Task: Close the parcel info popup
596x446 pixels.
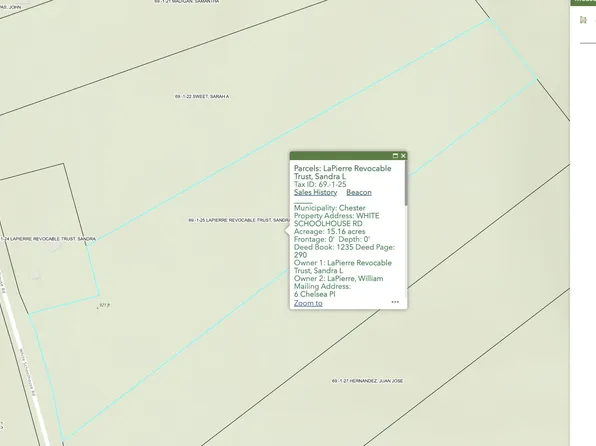Action: [x=403, y=156]
